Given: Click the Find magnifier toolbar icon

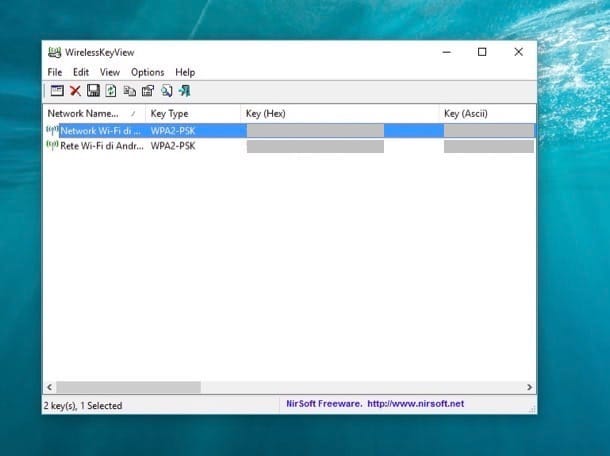Looking at the screenshot, I should point(167,91).
